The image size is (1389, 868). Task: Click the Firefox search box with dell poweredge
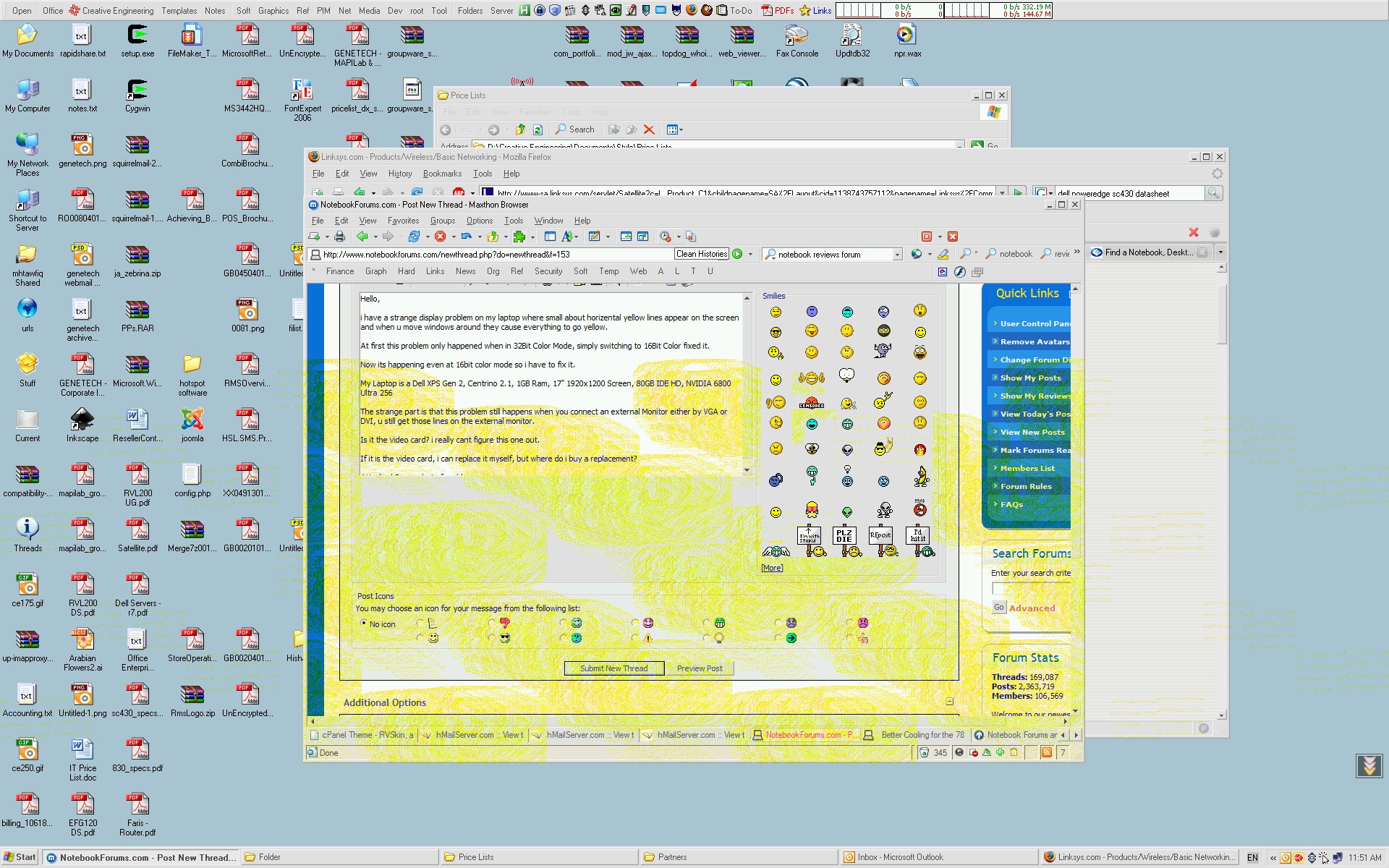click(1129, 193)
